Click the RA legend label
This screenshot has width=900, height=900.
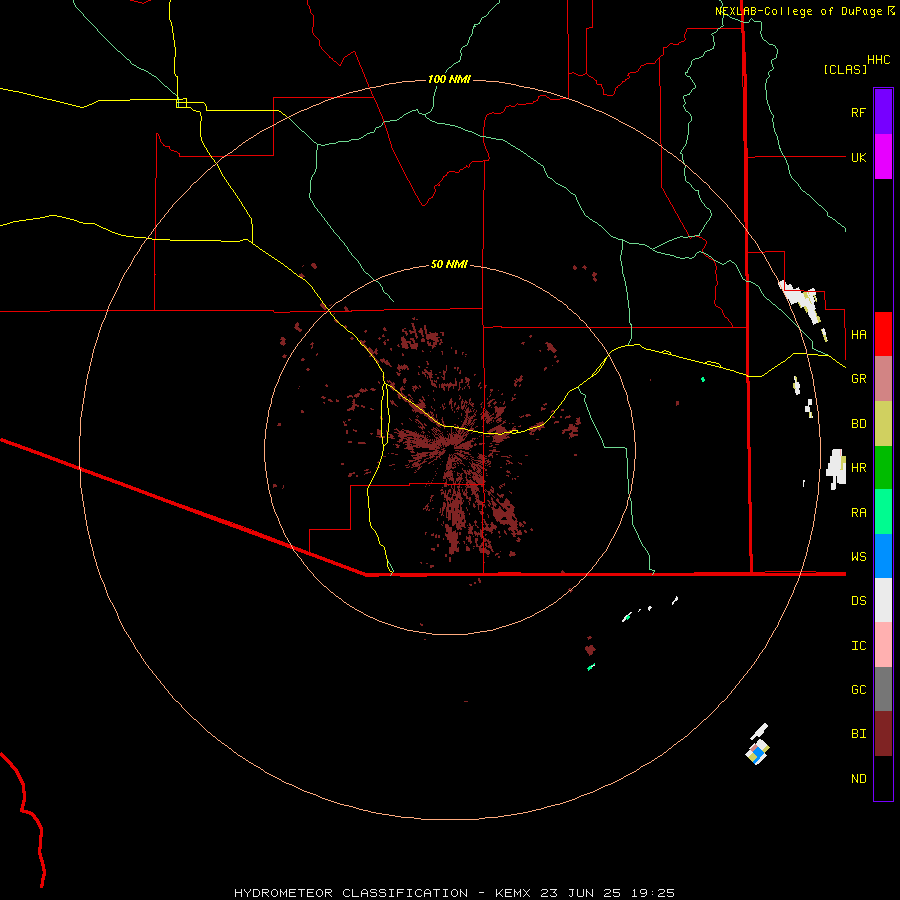click(858, 513)
